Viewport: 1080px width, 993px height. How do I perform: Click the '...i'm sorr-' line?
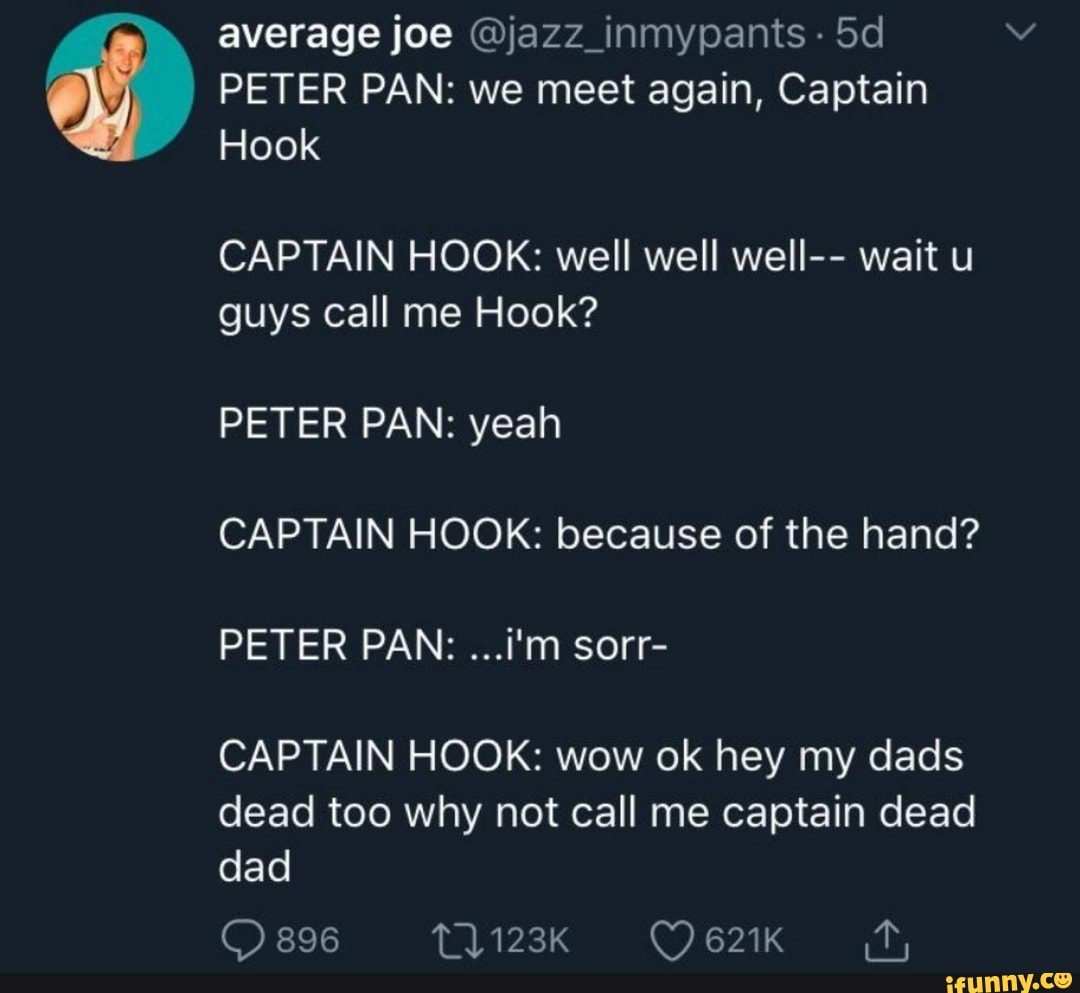(x=568, y=645)
